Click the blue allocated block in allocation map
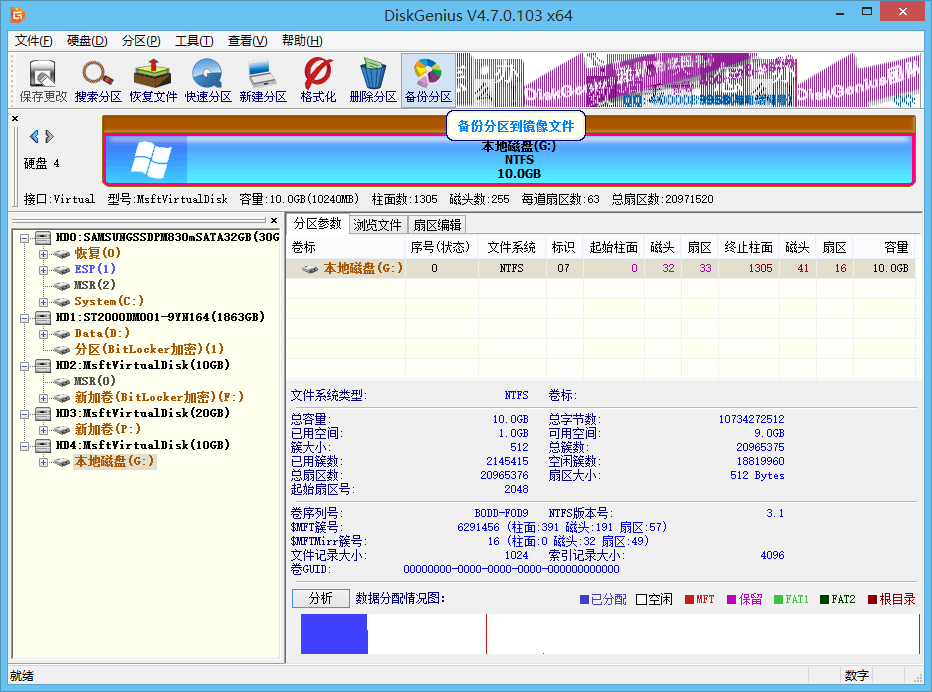 pyautogui.click(x=334, y=634)
